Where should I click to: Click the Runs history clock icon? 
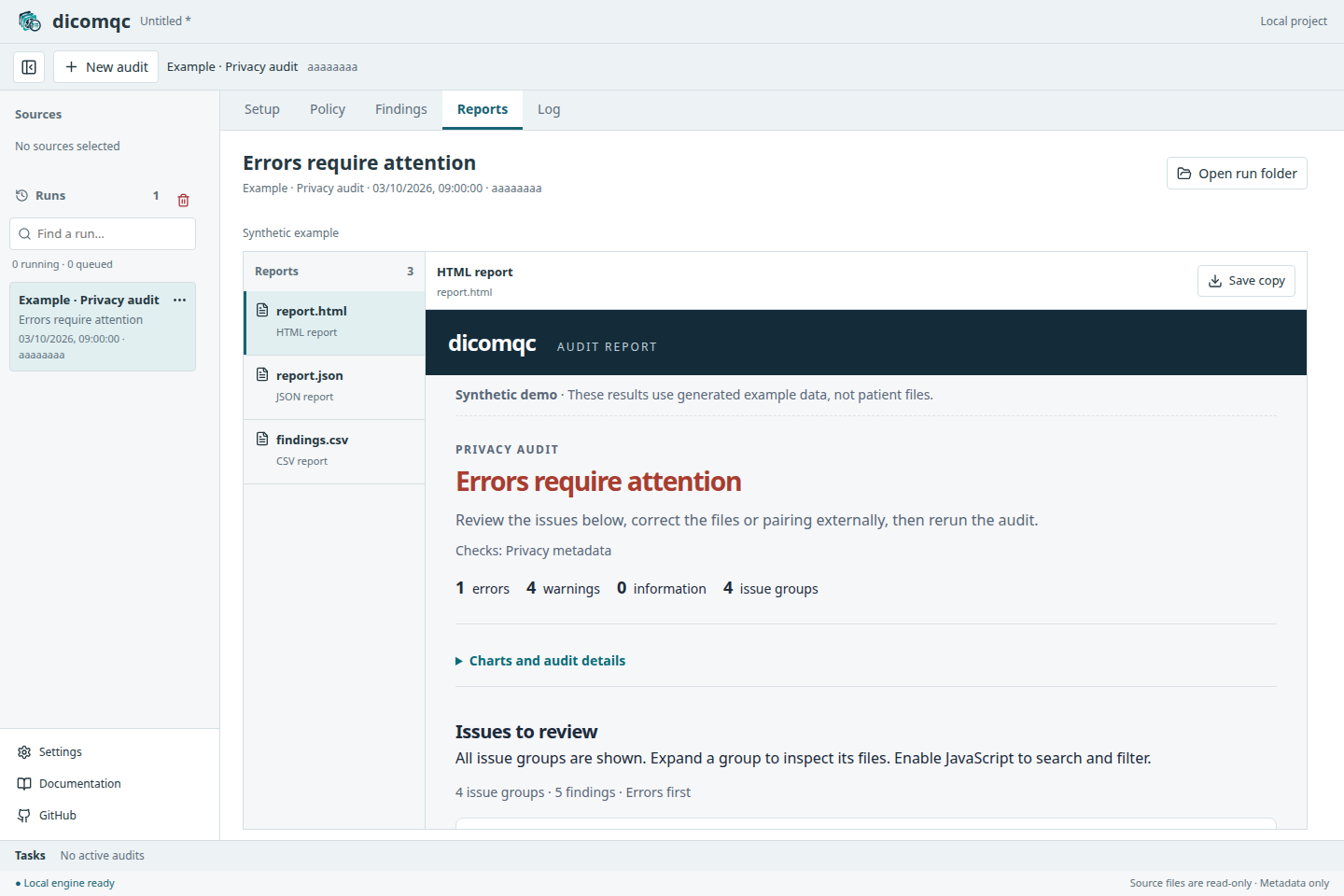(21, 195)
